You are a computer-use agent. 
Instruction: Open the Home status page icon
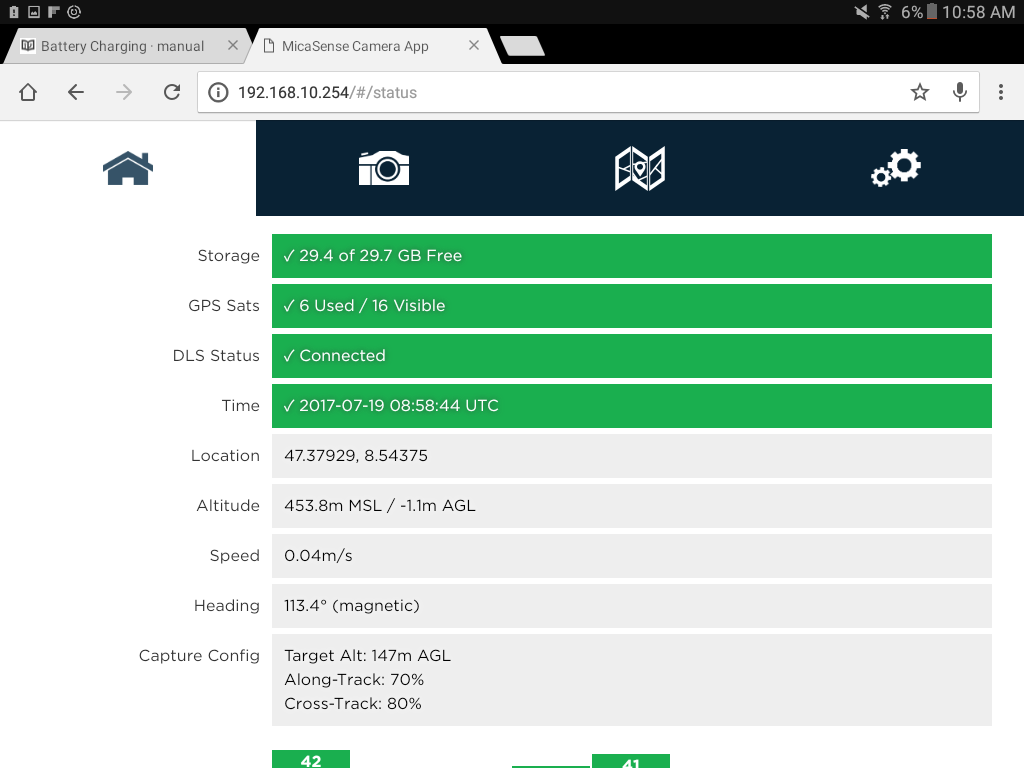127,168
